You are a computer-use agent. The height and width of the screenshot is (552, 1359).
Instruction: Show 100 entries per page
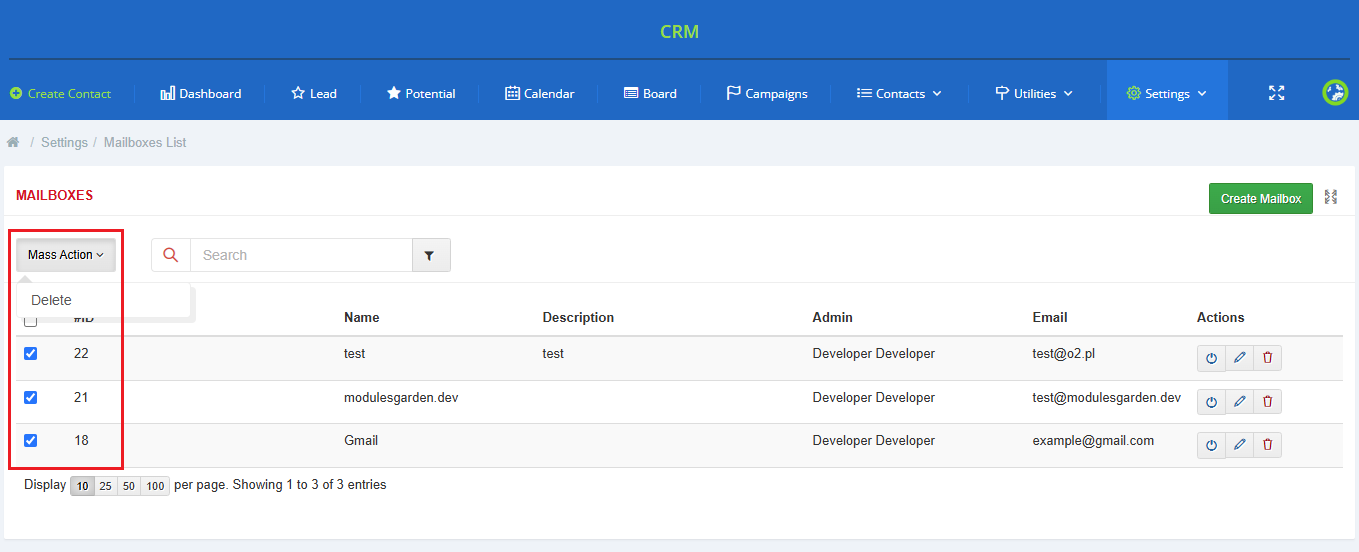pos(155,486)
